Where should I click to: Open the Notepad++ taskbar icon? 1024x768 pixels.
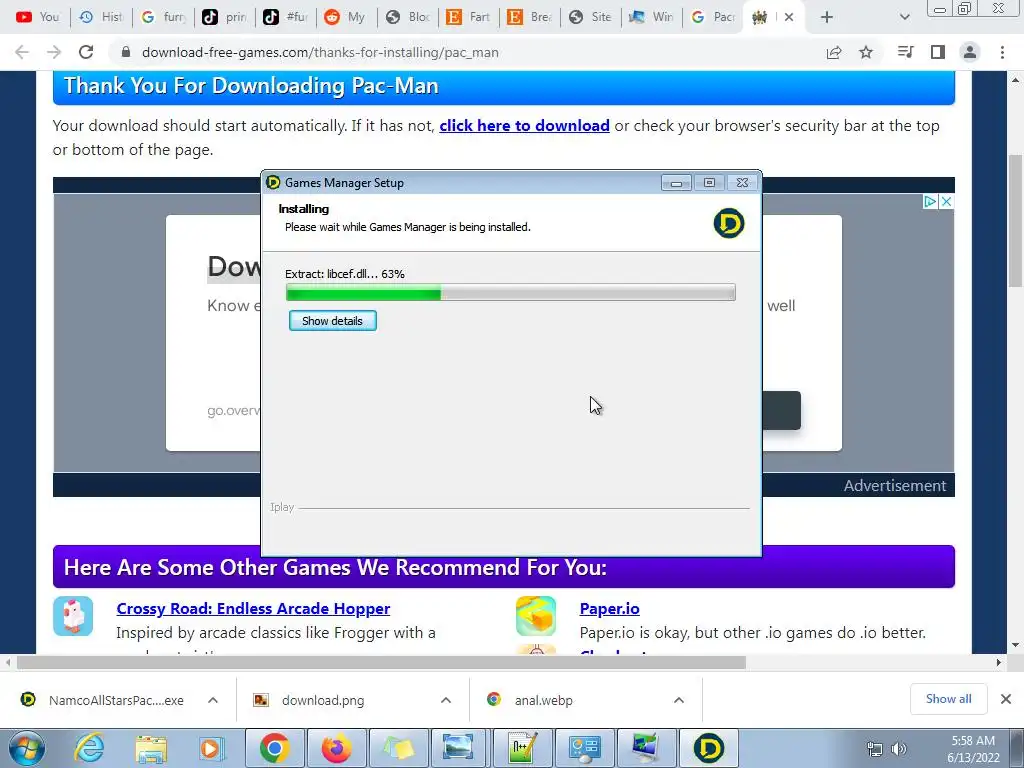point(524,748)
